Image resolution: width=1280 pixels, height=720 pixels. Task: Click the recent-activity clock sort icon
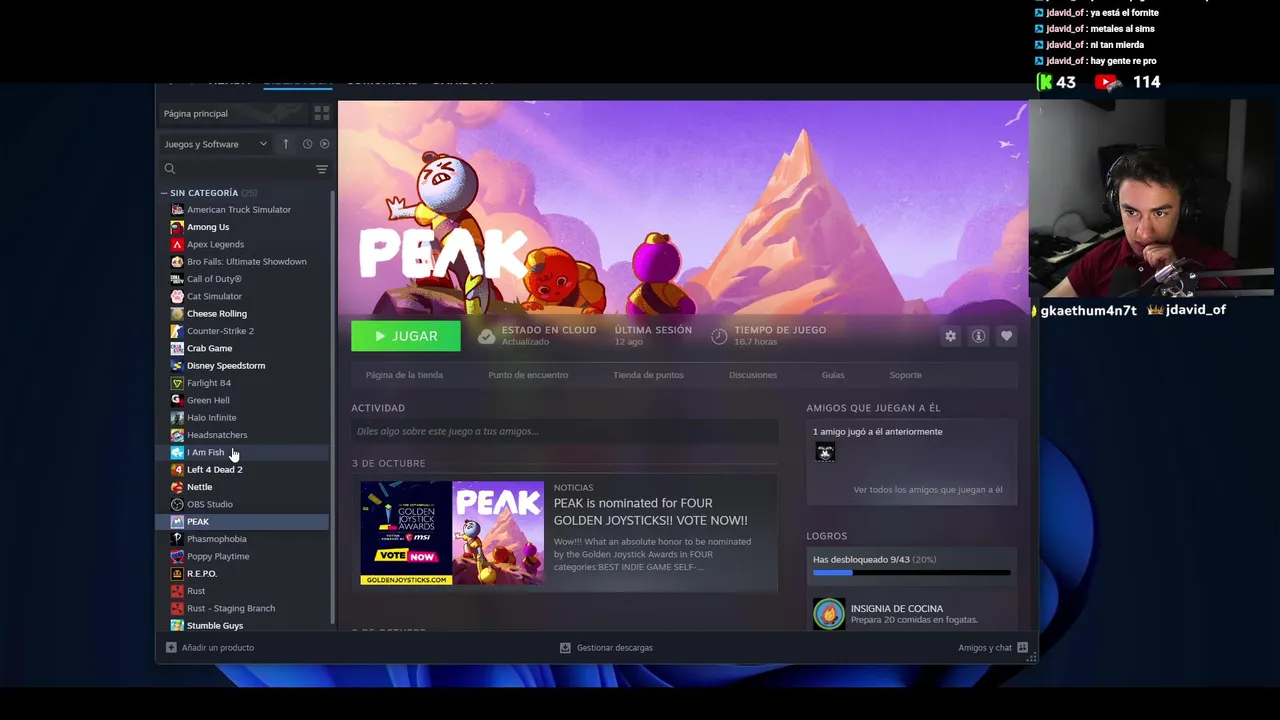(x=307, y=144)
